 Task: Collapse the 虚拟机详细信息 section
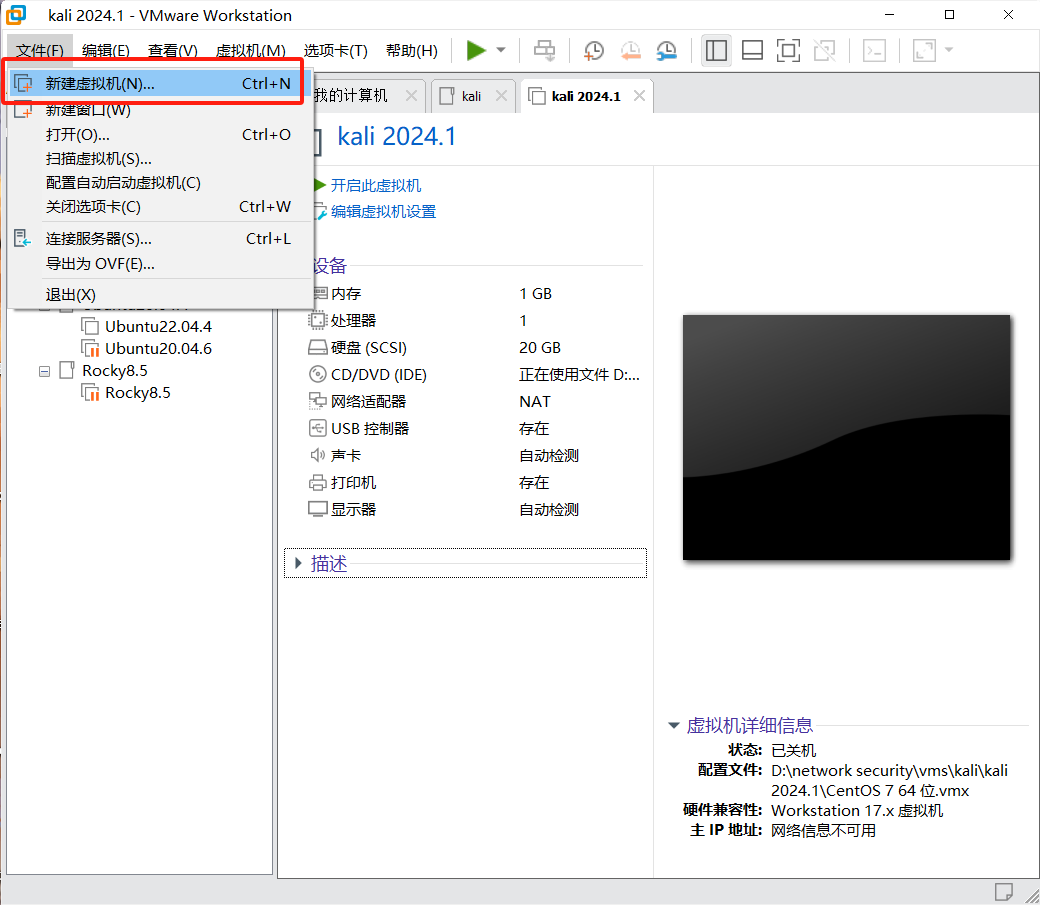tap(674, 725)
